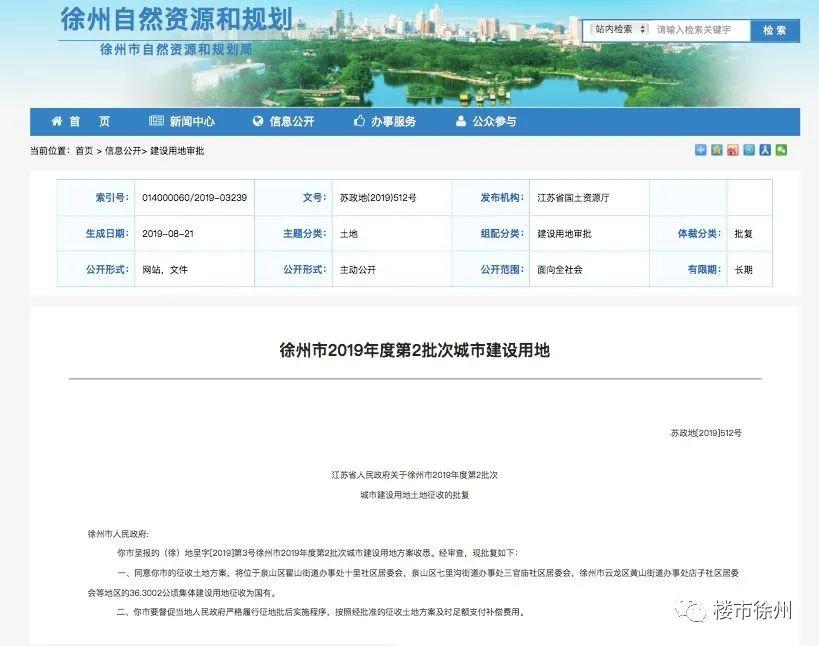Share via the yellow star Qzone icon
The image size is (819, 646).
pos(717,150)
